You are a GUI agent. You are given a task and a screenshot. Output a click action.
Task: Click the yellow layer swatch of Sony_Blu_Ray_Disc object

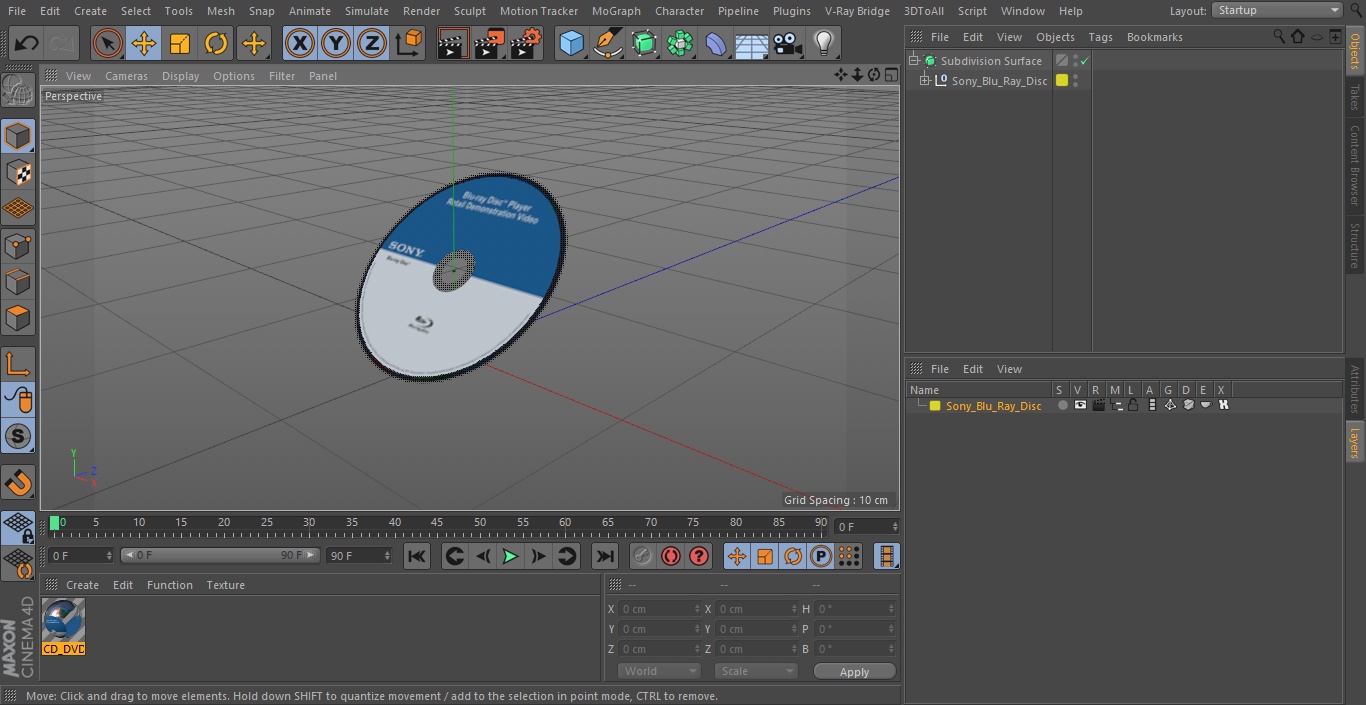coord(1062,81)
